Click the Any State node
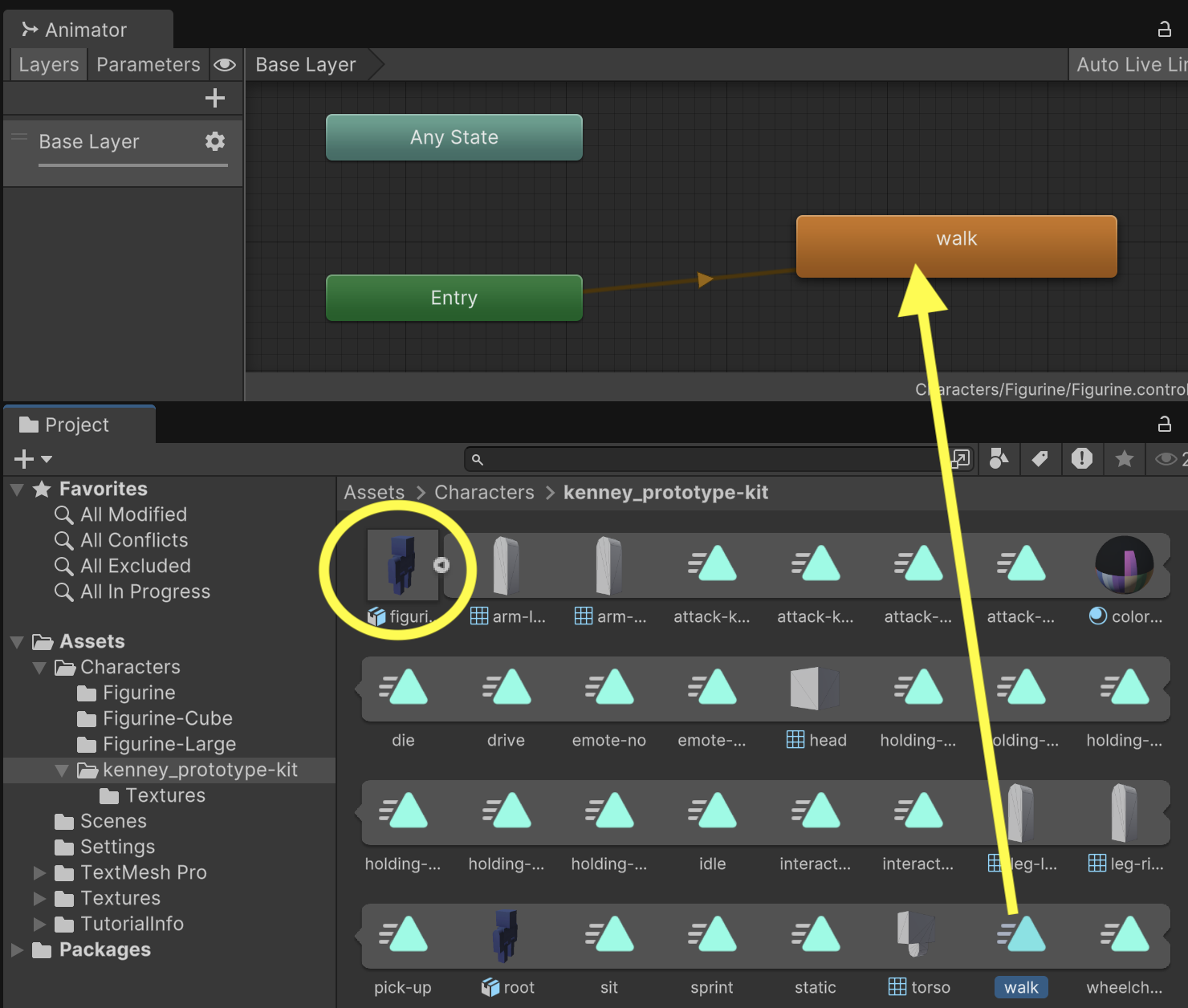Screen dimensions: 1188x1008 tap(454, 137)
